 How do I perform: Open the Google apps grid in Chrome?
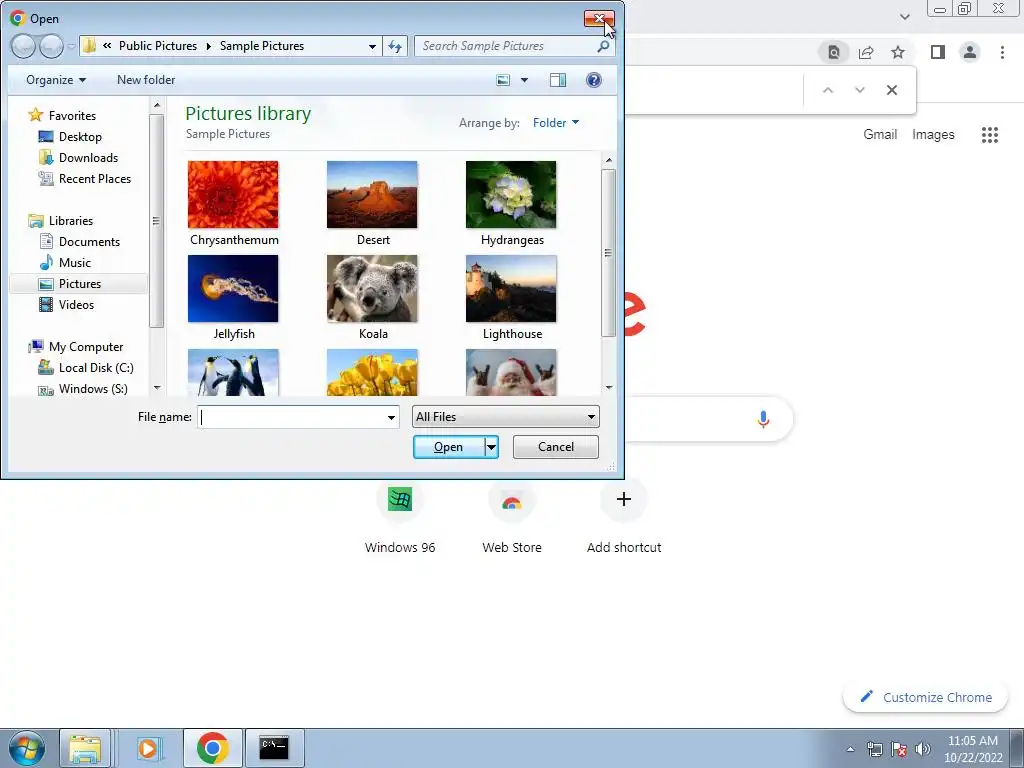pyautogui.click(x=989, y=135)
